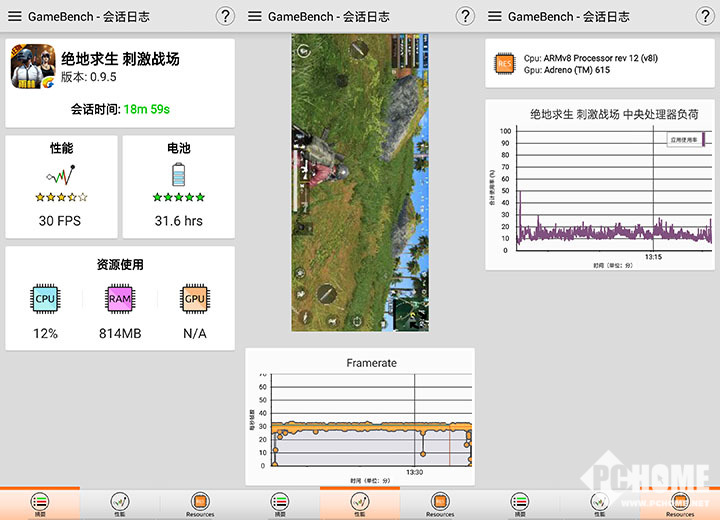
Task: Switch to 性能 tab on CPU load screen
Action: pos(600,504)
